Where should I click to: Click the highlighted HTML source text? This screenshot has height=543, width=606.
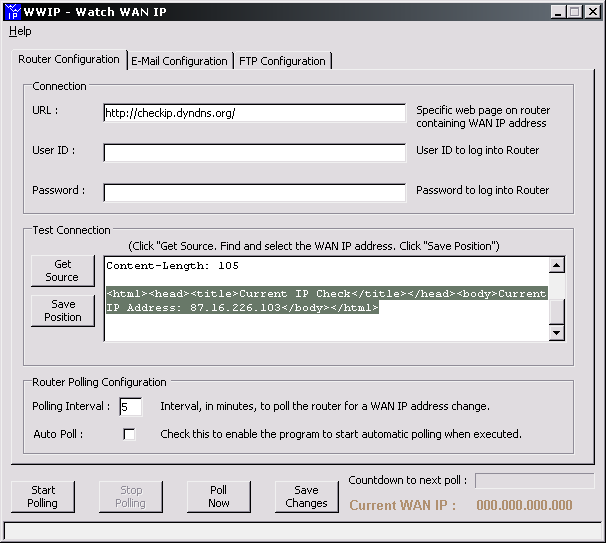point(326,300)
